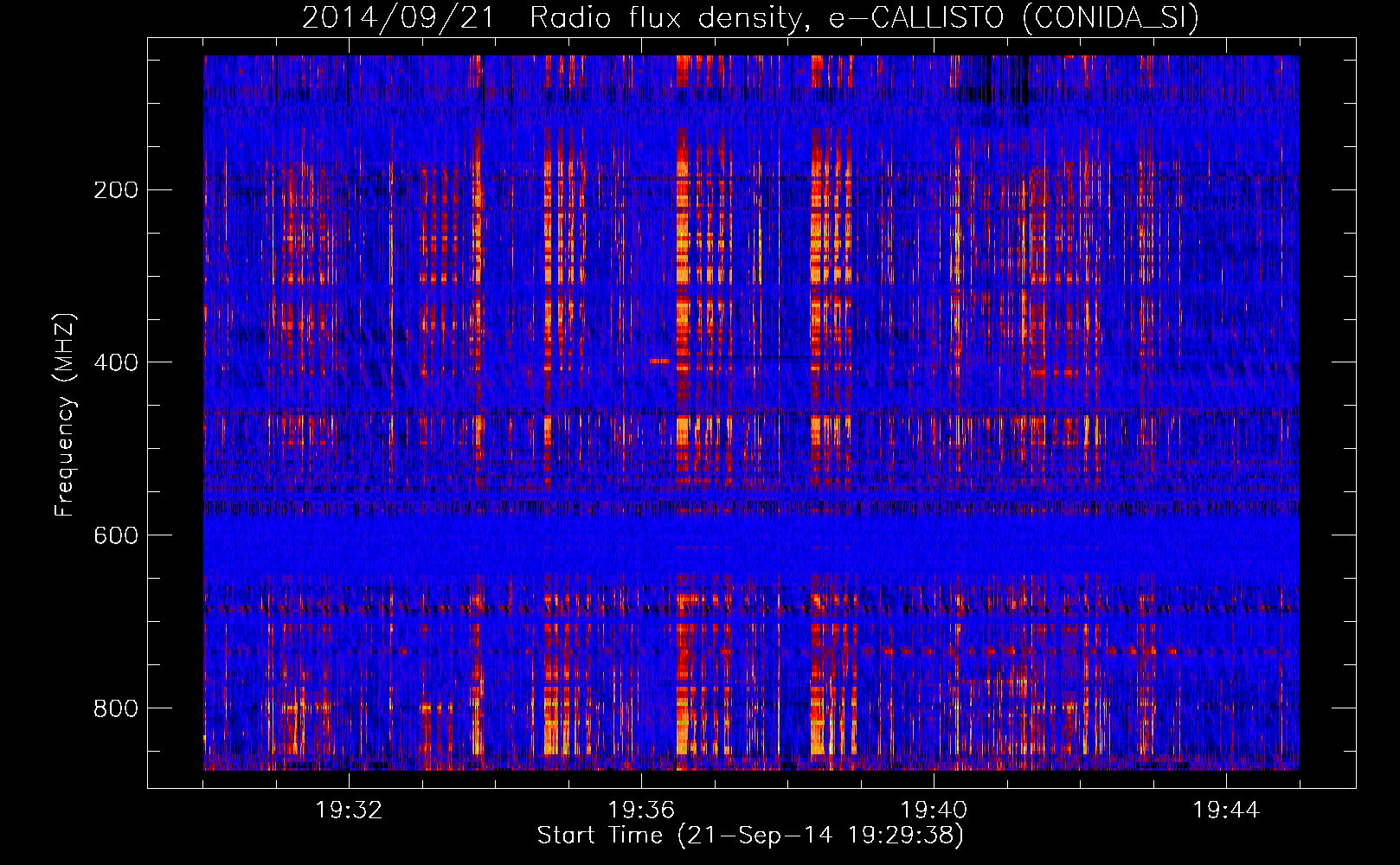Click the '200' frequency tick label
This screenshot has width=1400, height=865.
(x=116, y=190)
